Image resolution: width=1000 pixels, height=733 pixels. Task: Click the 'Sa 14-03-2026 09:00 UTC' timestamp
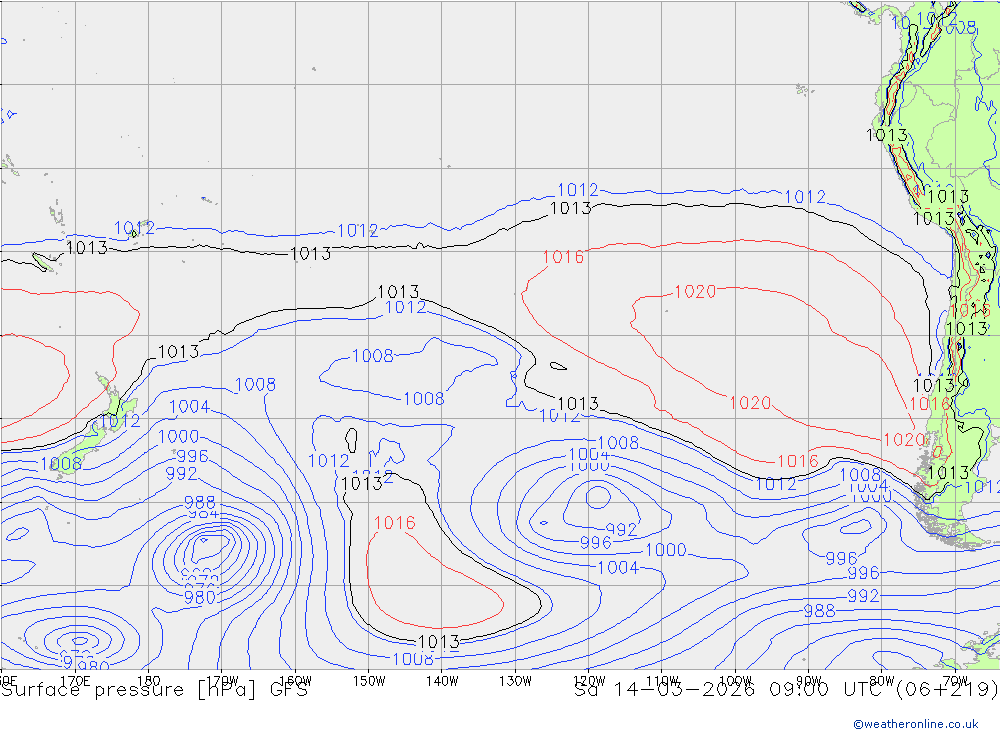click(732, 690)
